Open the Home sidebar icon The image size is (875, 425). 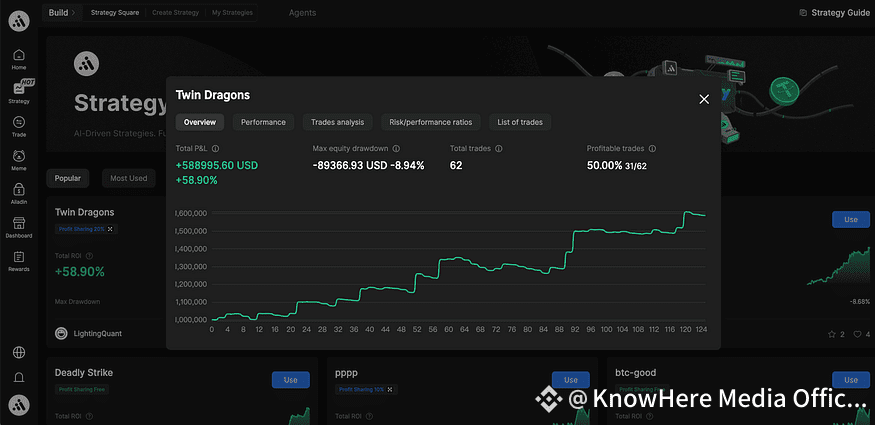19,57
